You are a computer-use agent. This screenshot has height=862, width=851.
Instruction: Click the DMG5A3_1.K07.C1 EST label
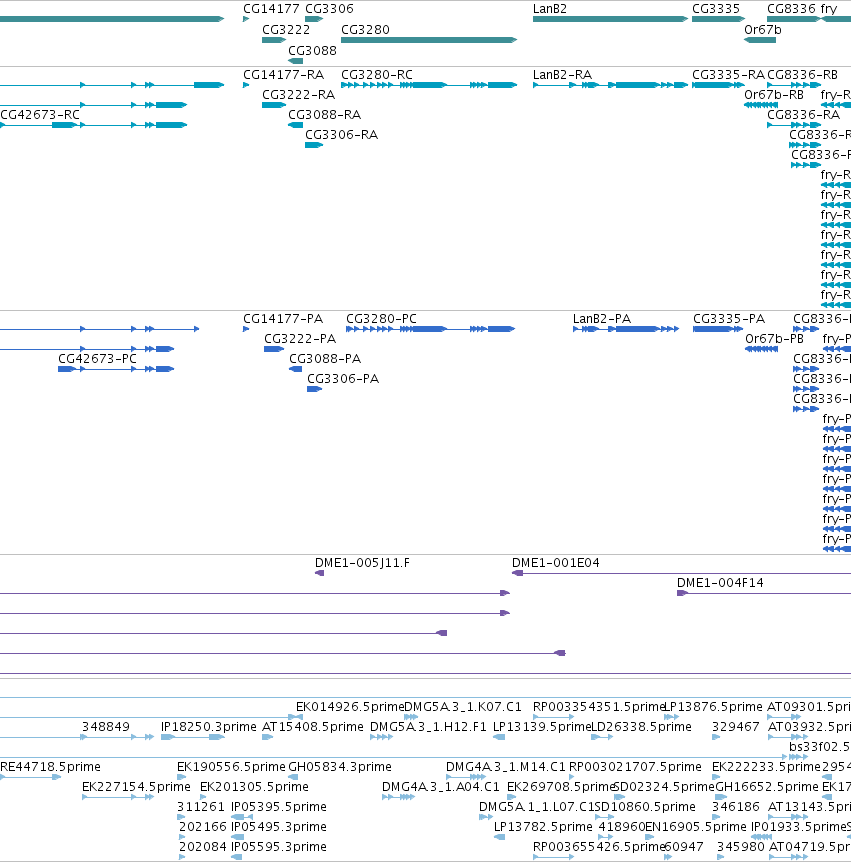point(463,706)
